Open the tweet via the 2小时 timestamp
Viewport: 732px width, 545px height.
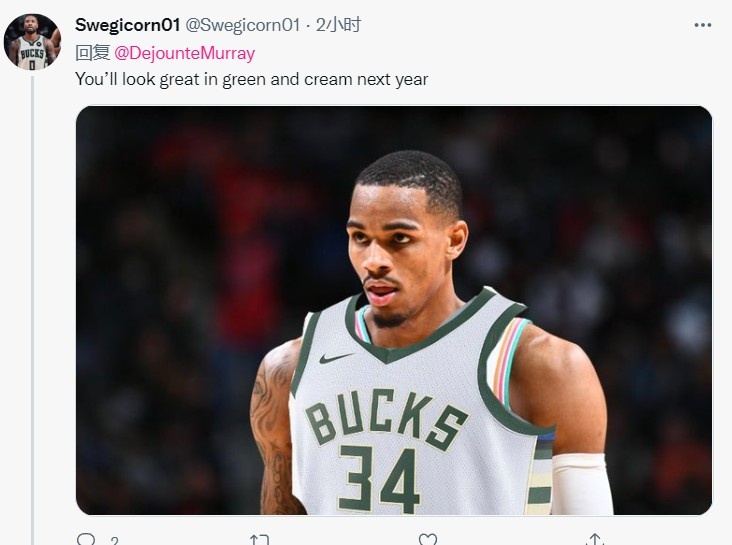tap(338, 25)
